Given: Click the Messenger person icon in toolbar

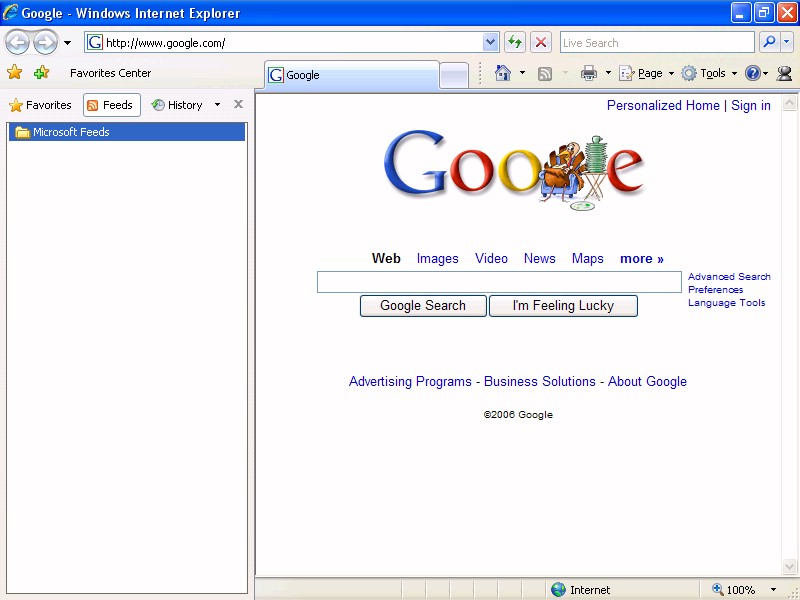Looking at the screenshot, I should click(x=784, y=73).
